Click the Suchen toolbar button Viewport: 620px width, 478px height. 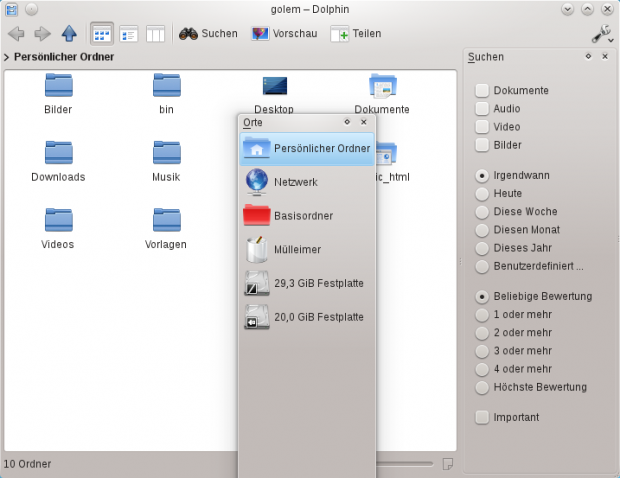(208, 34)
